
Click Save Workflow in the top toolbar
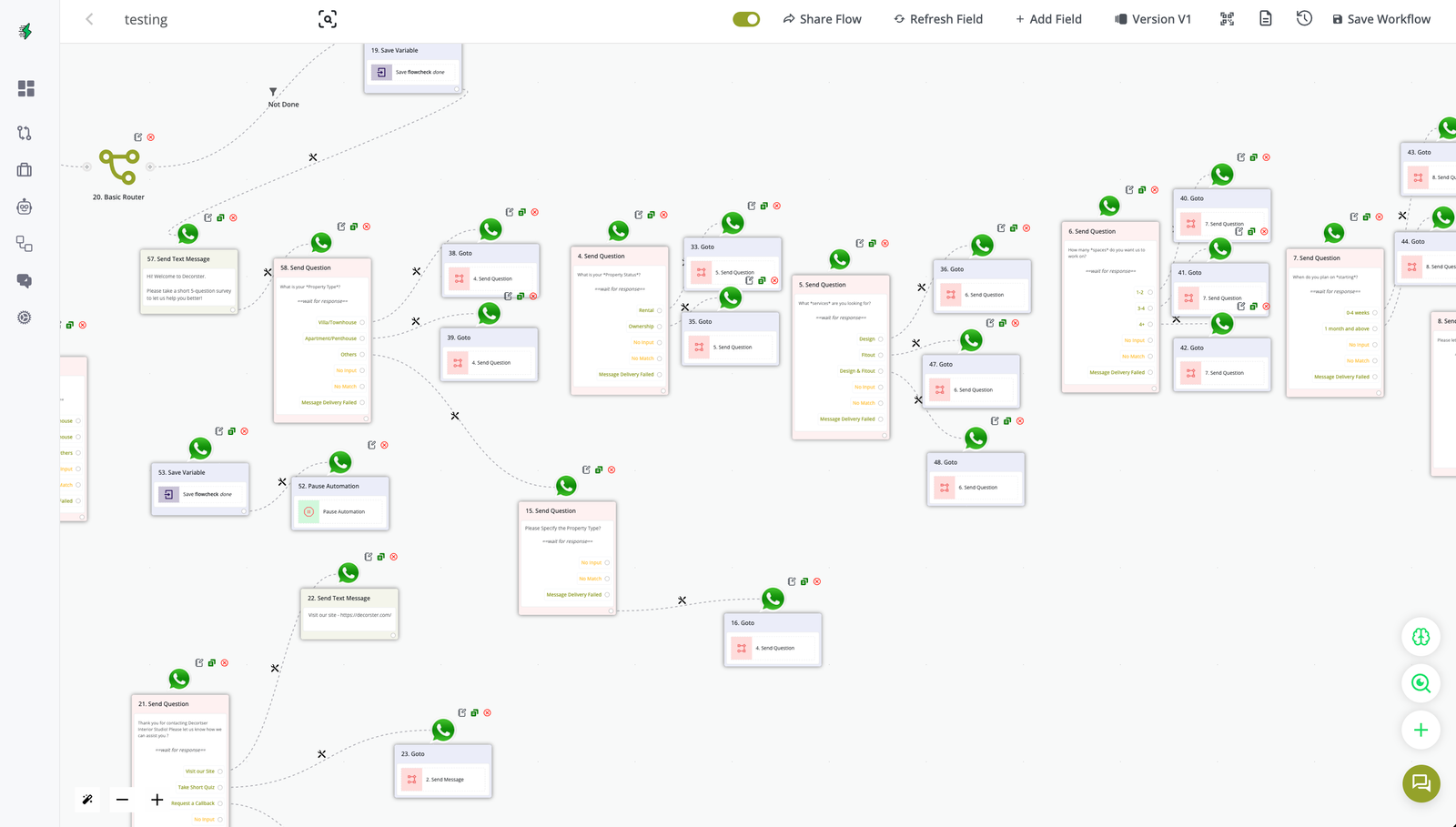coord(1380,18)
